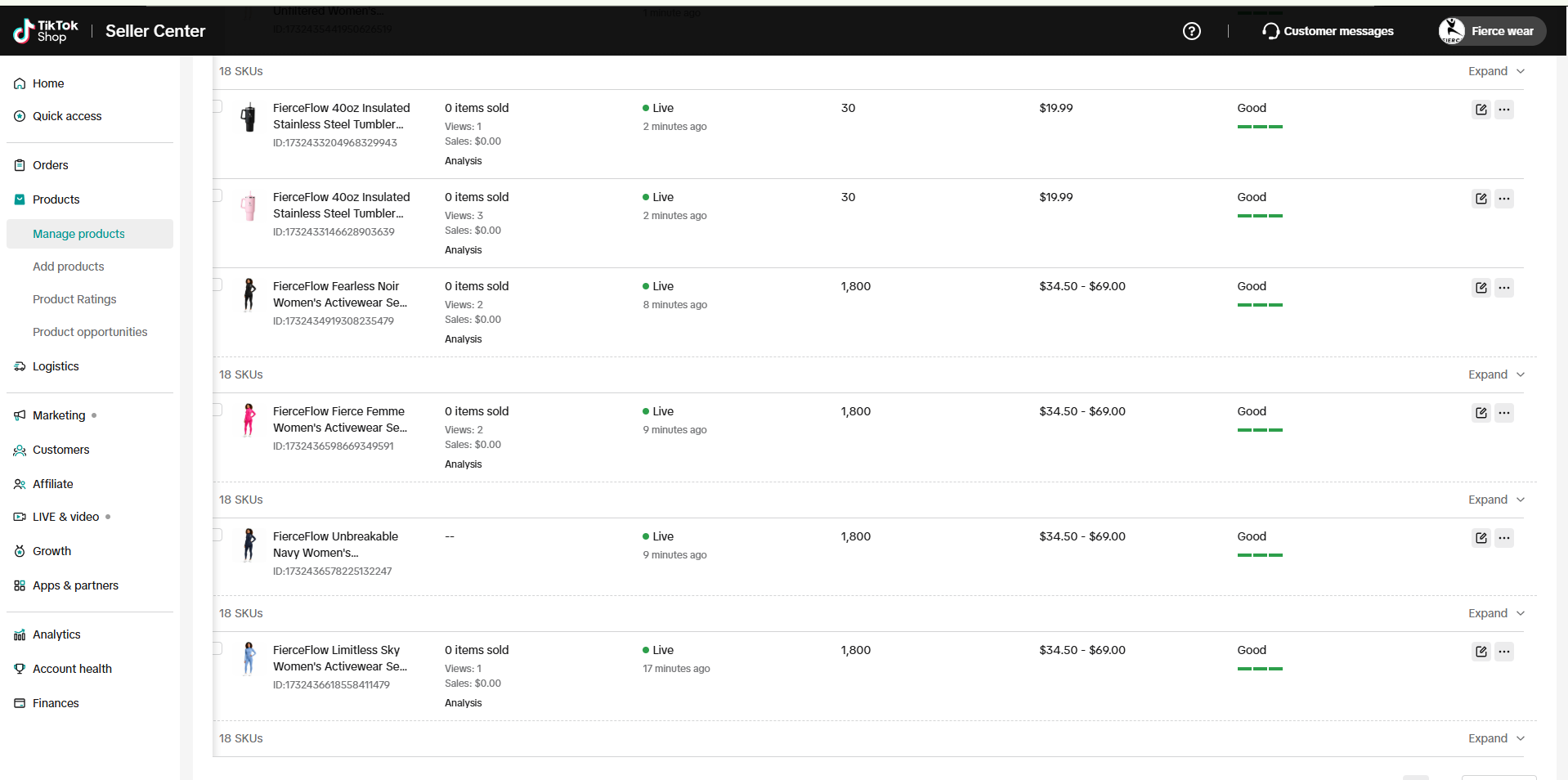This screenshot has width=1568, height=780.
Task: Open more options for Unbreakable Navy product
Action: [1504, 538]
